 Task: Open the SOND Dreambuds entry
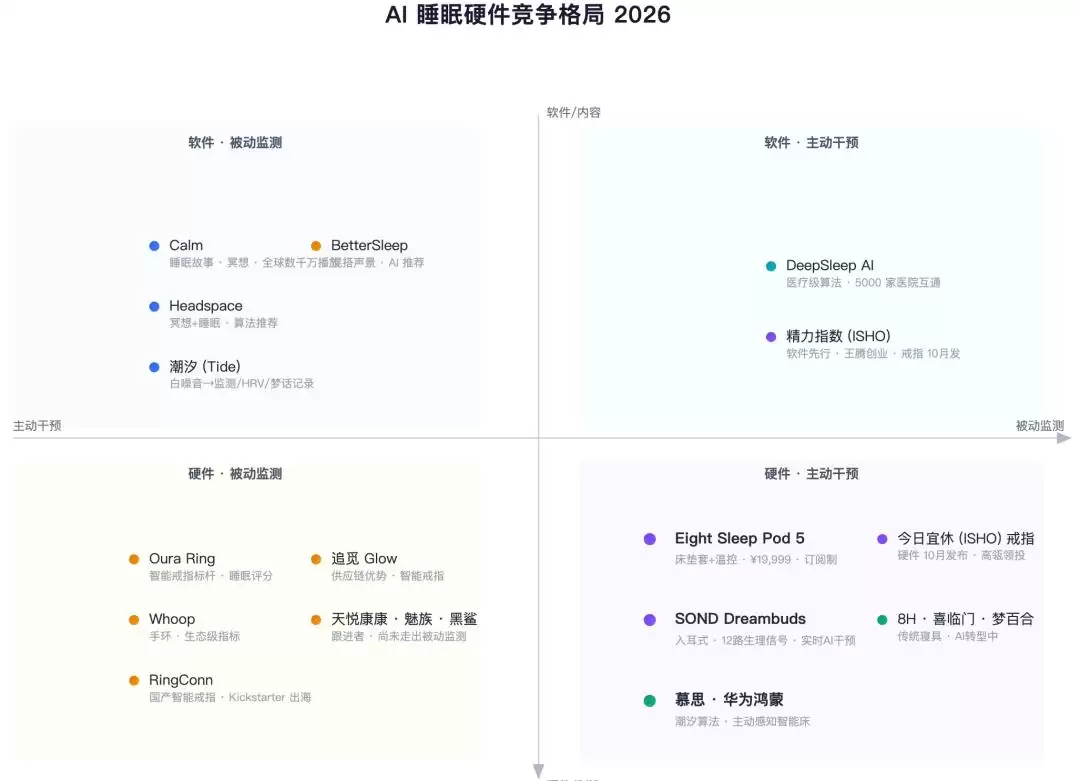tap(740, 619)
